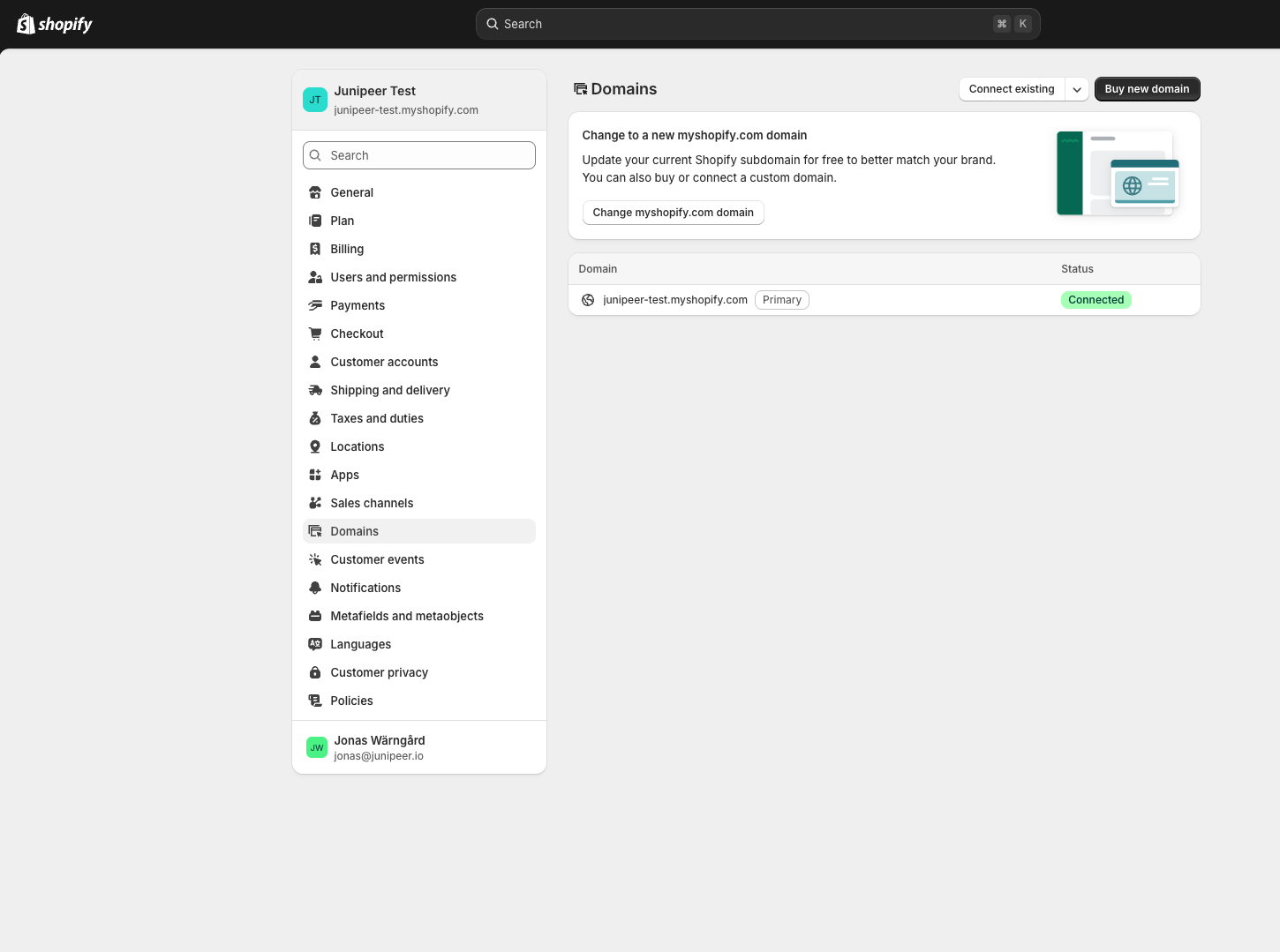Screen dimensions: 1280x952
Task: Click the globe icon beside junipeer-test.myshopify.com
Action: click(x=588, y=300)
